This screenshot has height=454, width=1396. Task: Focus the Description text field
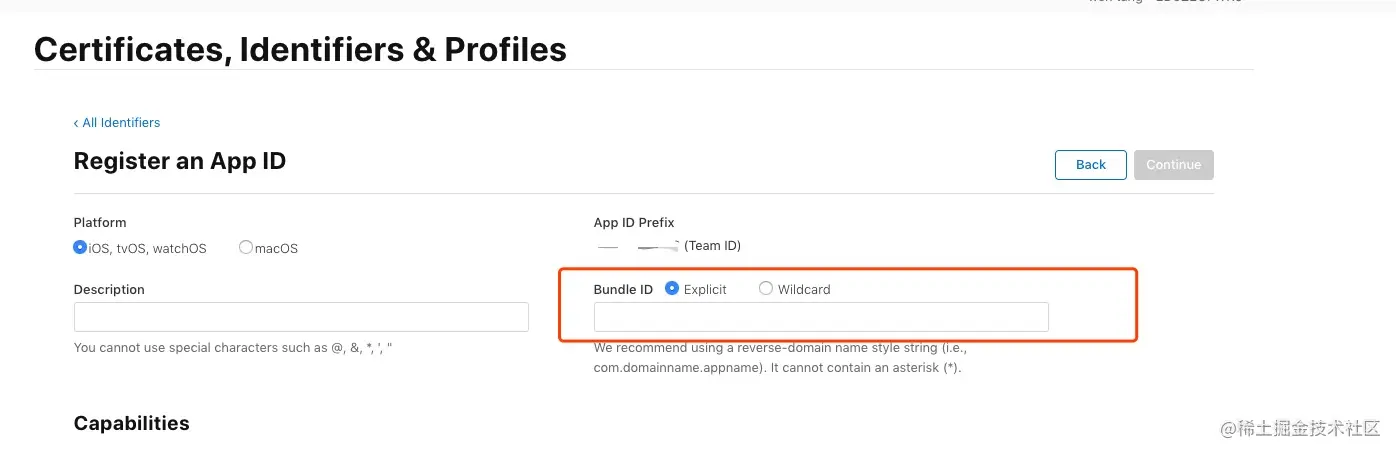coord(301,317)
